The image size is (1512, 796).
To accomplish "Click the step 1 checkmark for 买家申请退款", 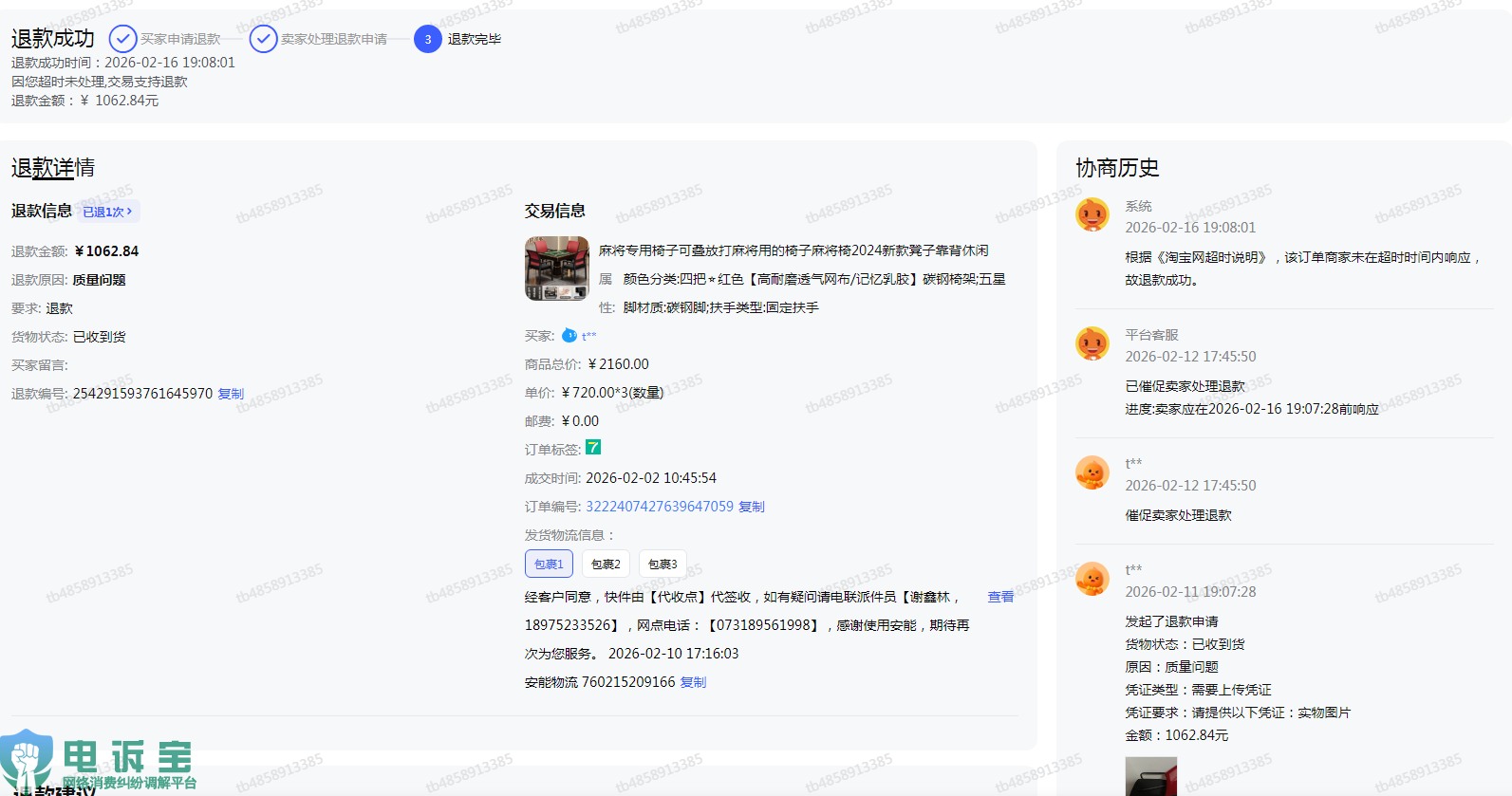I will pos(122,39).
